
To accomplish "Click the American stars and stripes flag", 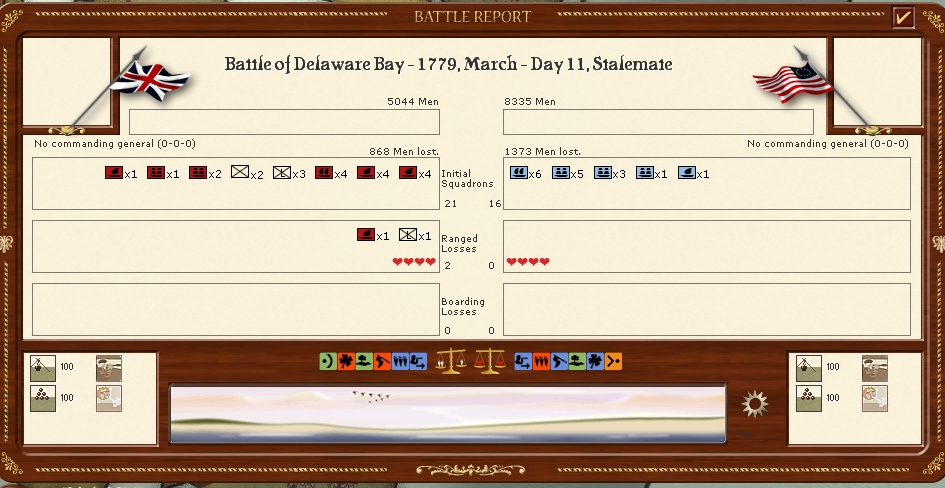I will [x=792, y=79].
